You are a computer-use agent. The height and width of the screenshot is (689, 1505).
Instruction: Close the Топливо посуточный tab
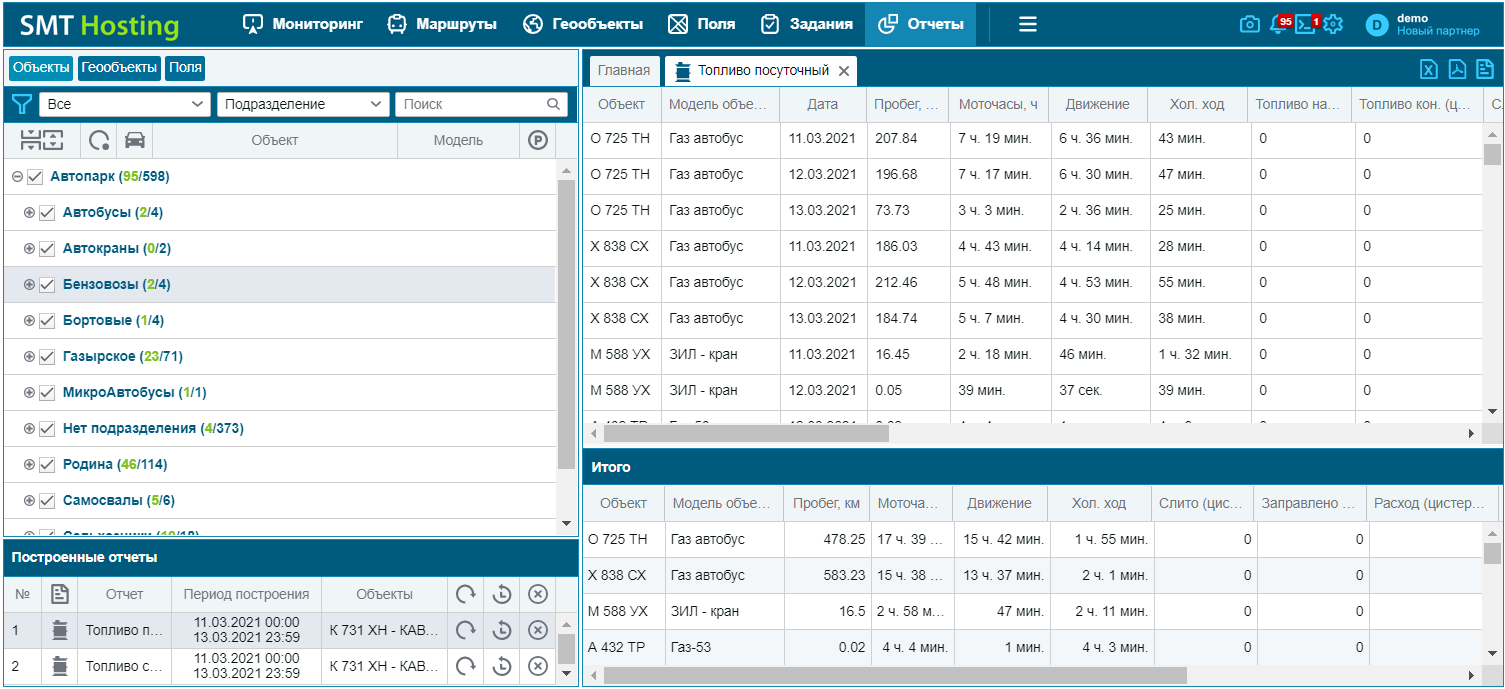844,71
